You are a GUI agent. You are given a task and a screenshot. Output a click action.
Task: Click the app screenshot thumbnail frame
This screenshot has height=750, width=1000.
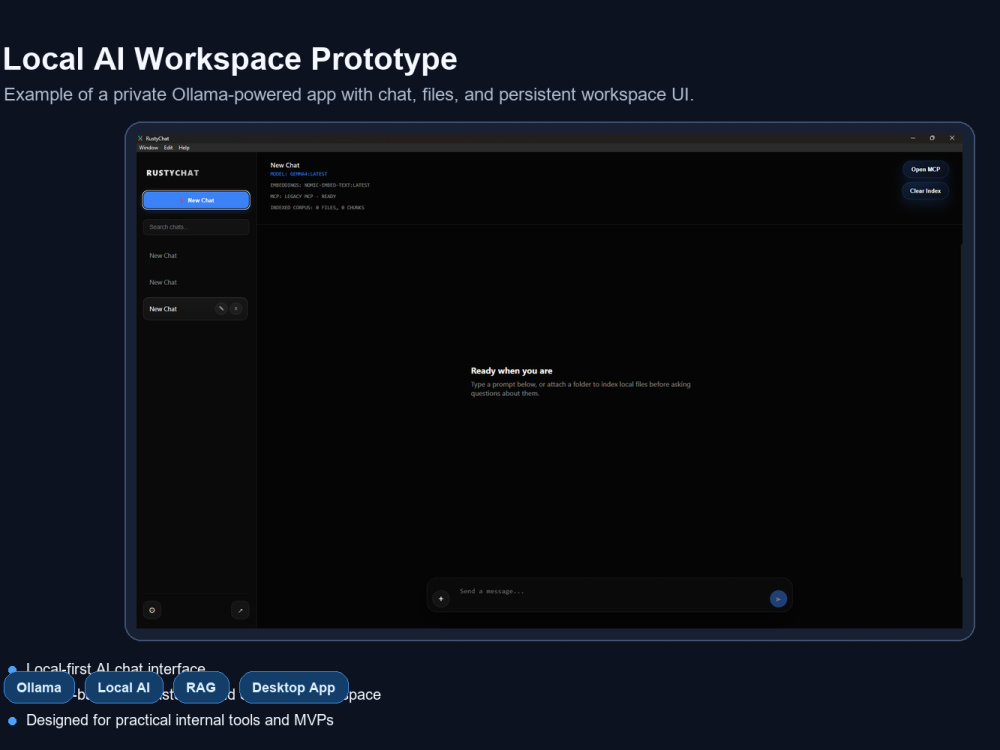pyautogui.click(x=550, y=381)
